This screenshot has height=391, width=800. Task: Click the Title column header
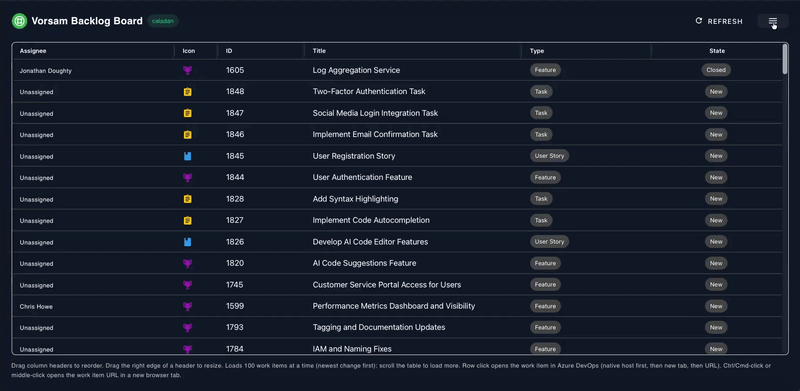tap(413, 51)
